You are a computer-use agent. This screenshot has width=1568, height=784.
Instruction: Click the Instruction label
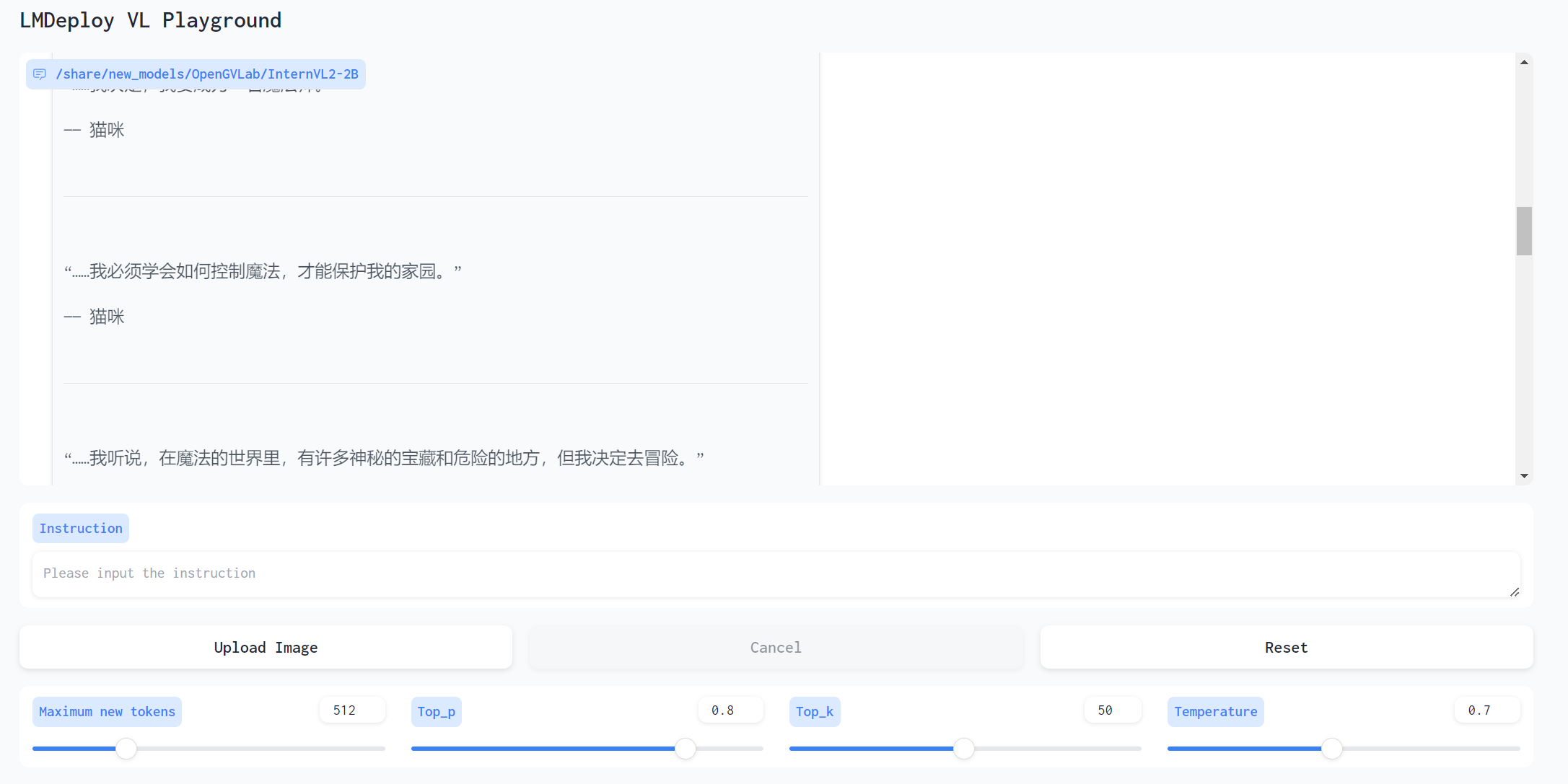pos(81,529)
